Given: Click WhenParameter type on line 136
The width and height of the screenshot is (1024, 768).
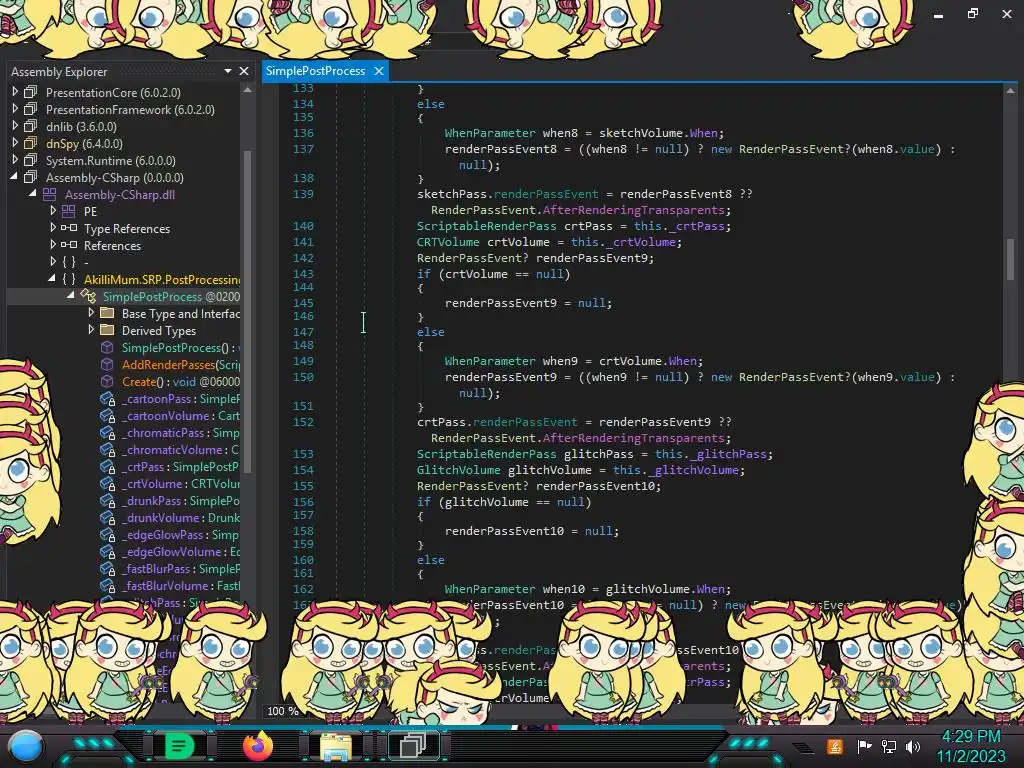Looking at the screenshot, I should coord(490,133).
